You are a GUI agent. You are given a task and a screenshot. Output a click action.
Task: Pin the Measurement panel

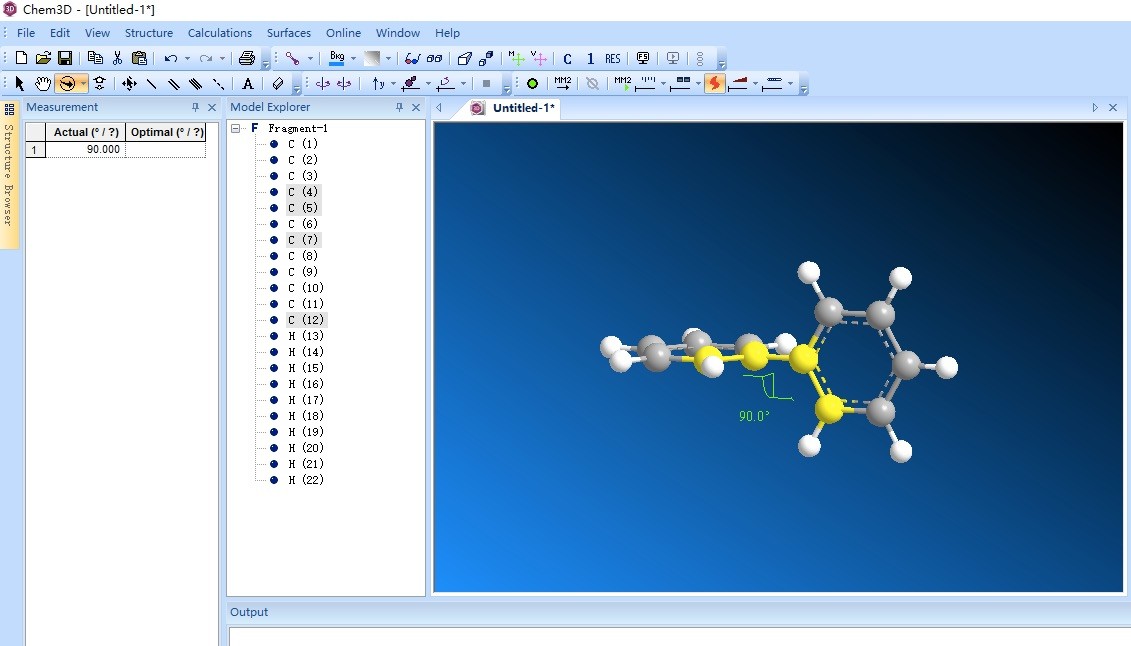[193, 107]
